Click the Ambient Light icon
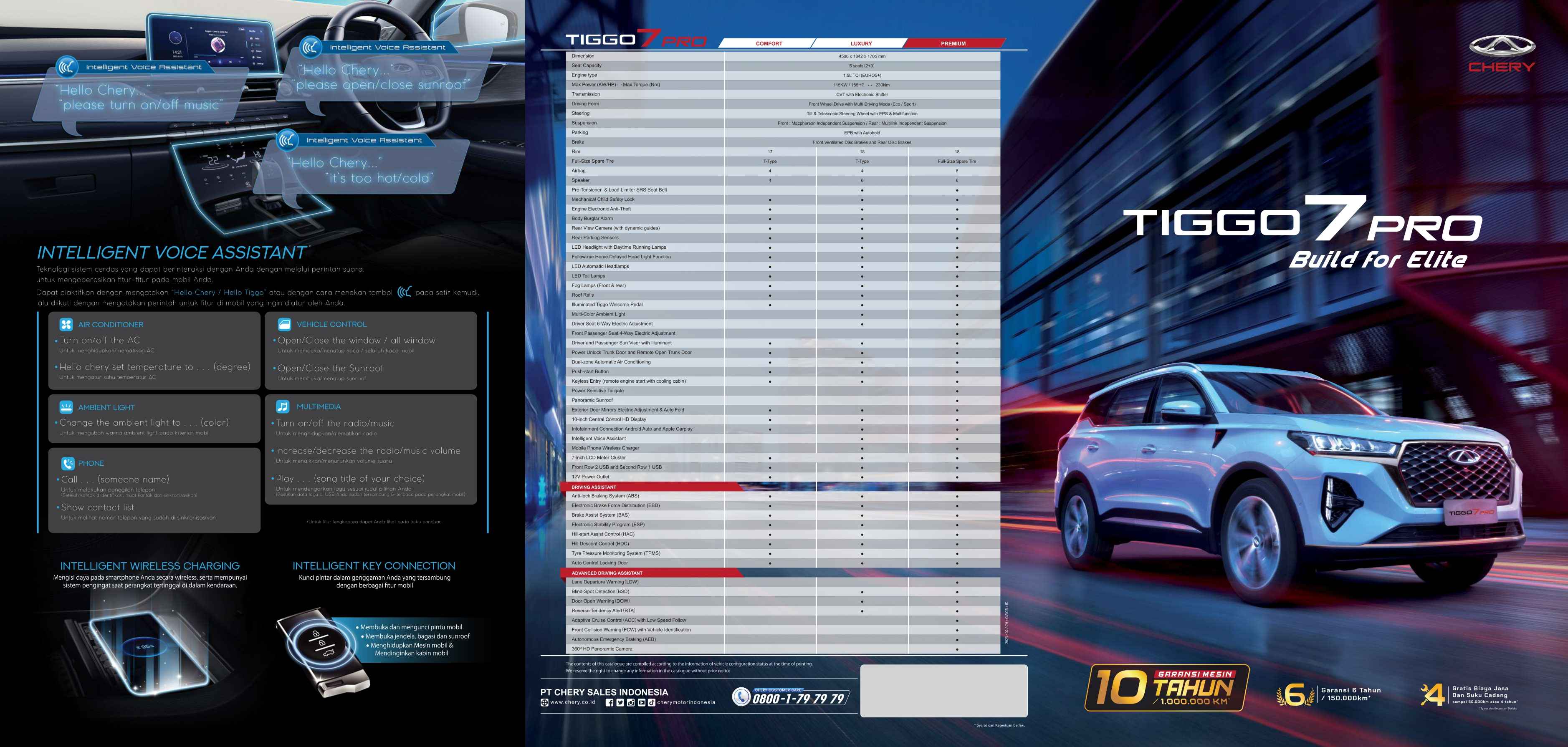This screenshot has width=1568, height=747. click(66, 407)
